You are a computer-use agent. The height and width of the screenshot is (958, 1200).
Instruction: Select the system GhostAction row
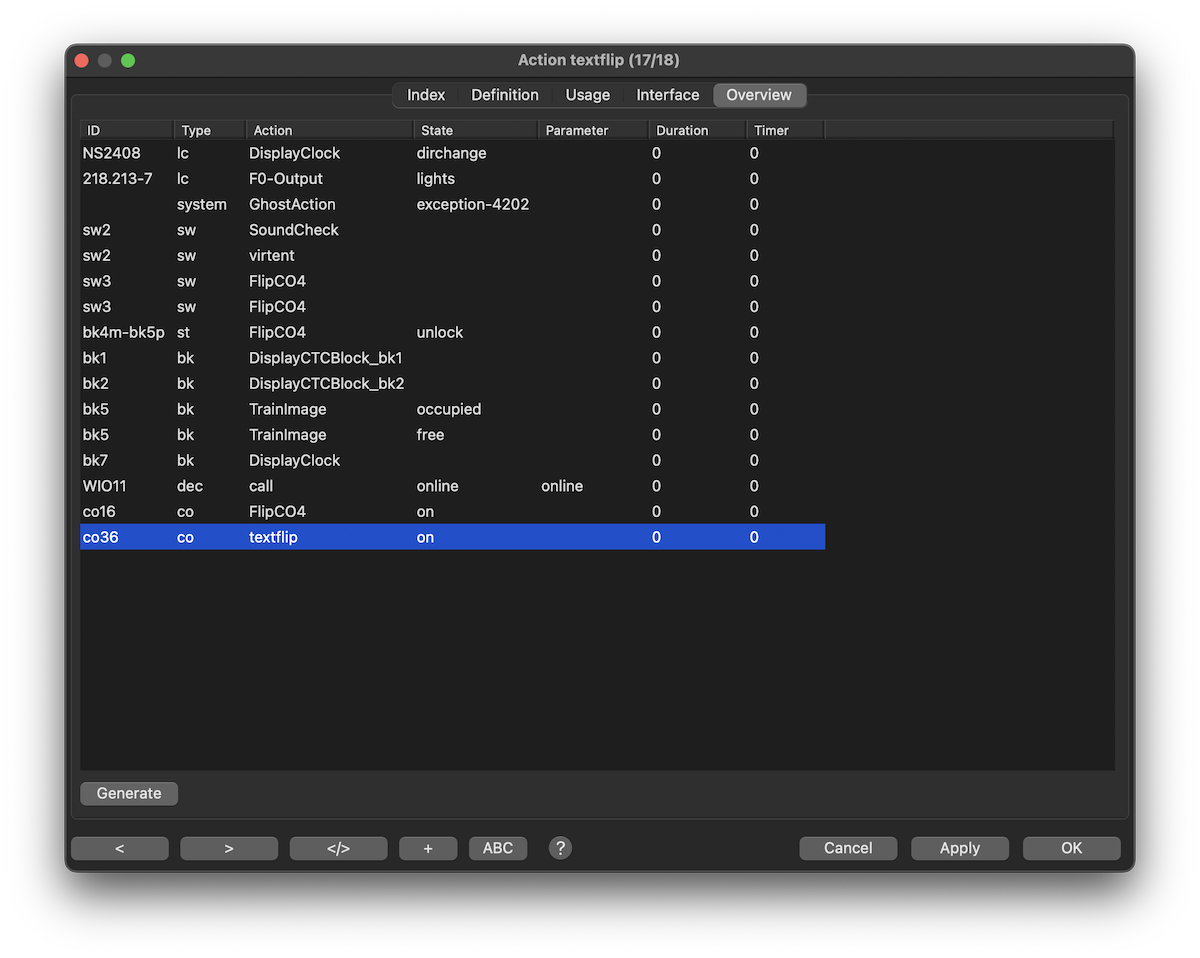292,204
